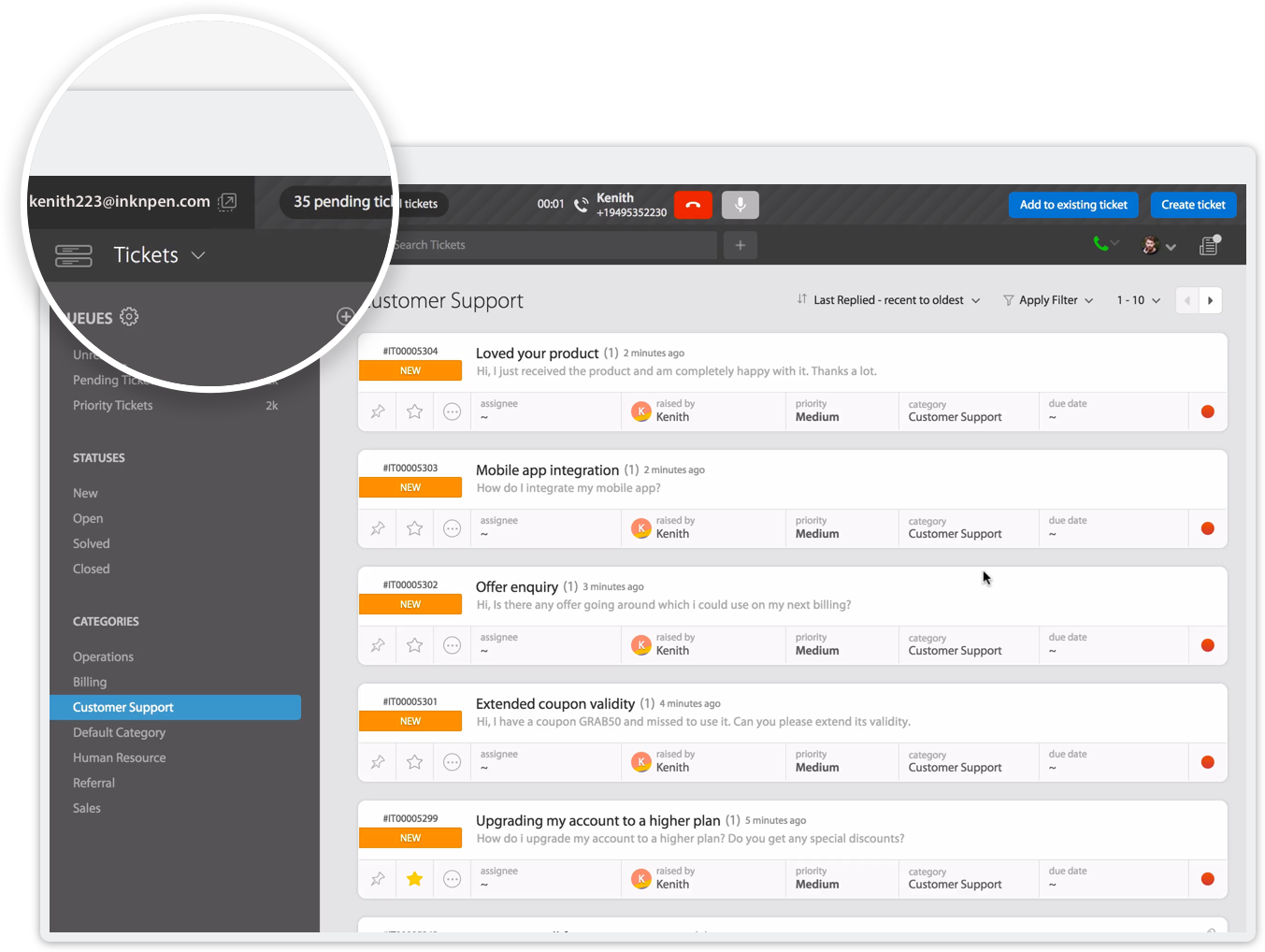Open the user avatar profile menu
This screenshot has height=952, width=1265.
[x=1158, y=245]
